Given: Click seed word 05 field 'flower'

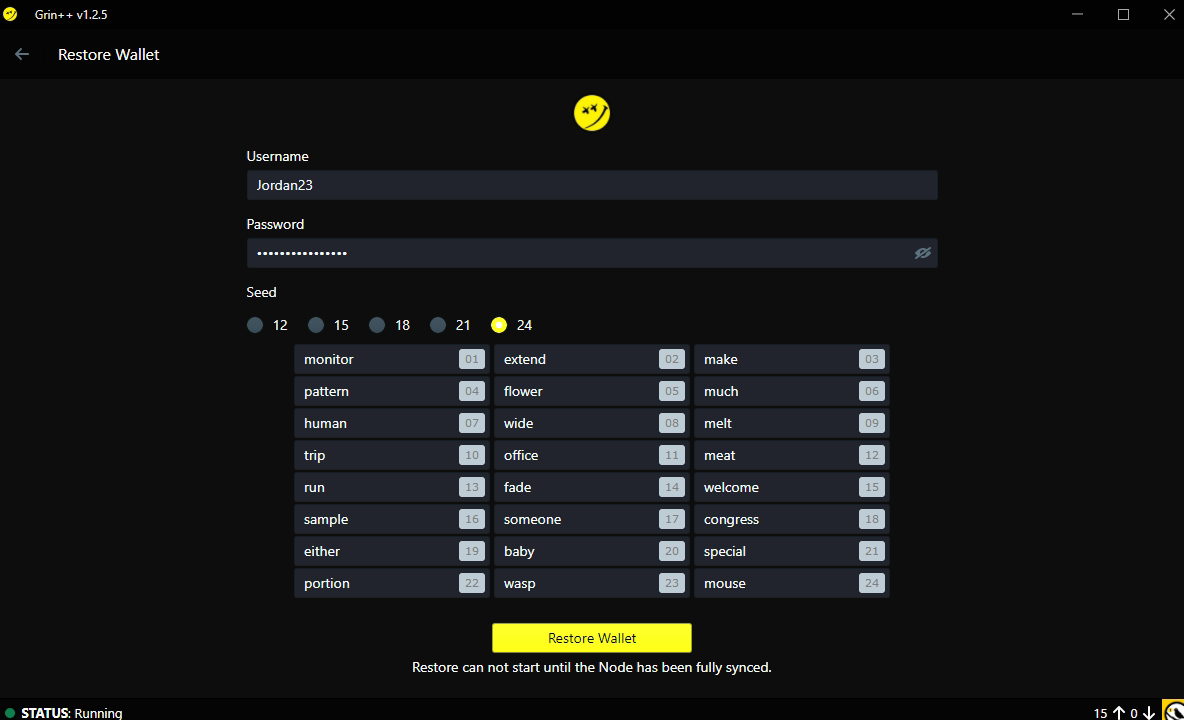Looking at the screenshot, I should (591, 391).
